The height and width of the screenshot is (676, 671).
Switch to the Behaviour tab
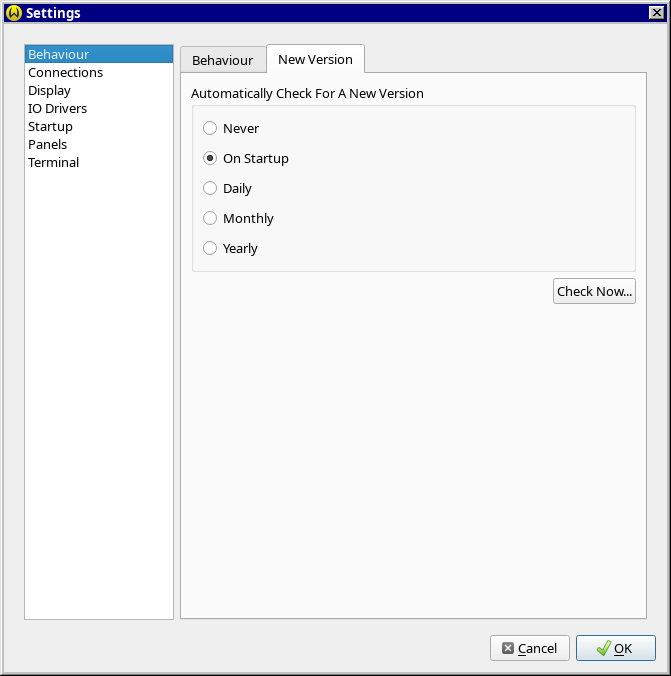click(223, 60)
